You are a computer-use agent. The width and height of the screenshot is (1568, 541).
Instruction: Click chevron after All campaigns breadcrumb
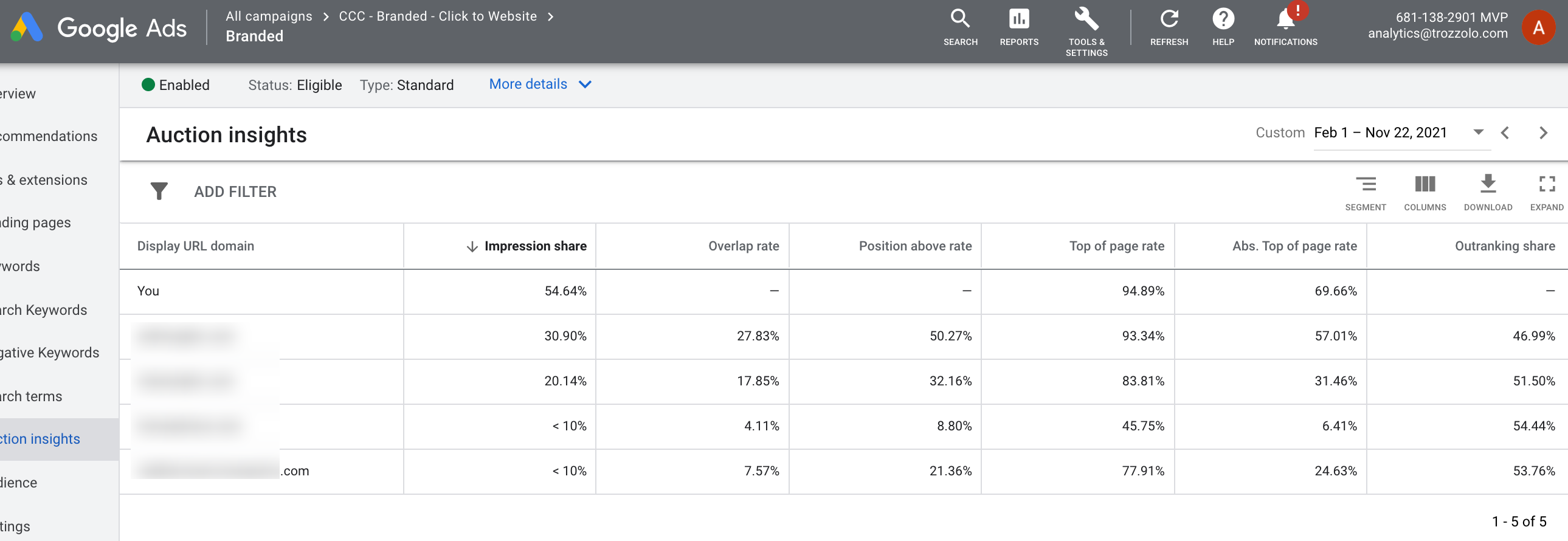click(326, 16)
